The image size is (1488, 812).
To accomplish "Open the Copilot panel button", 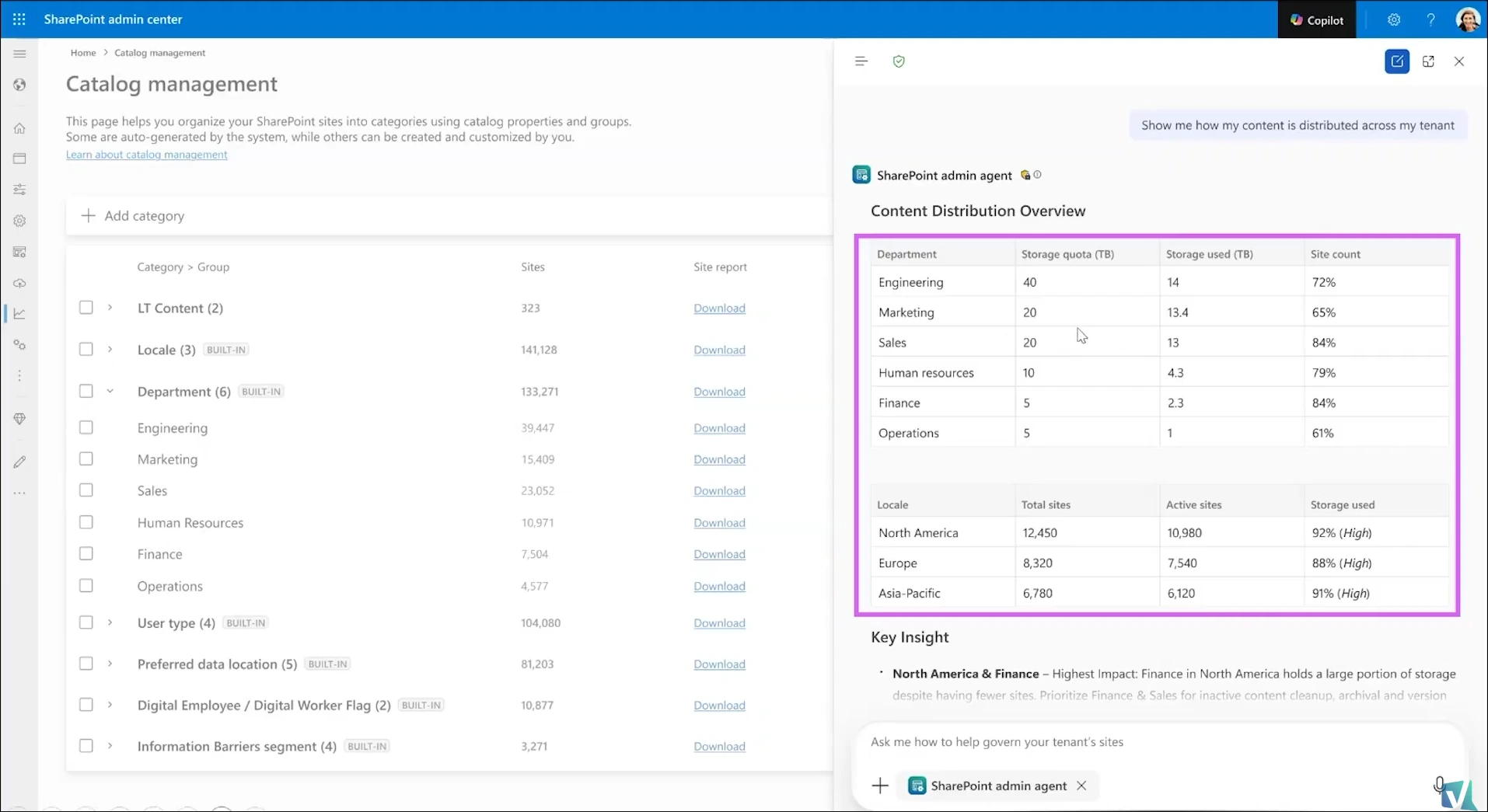I will pyautogui.click(x=1317, y=20).
